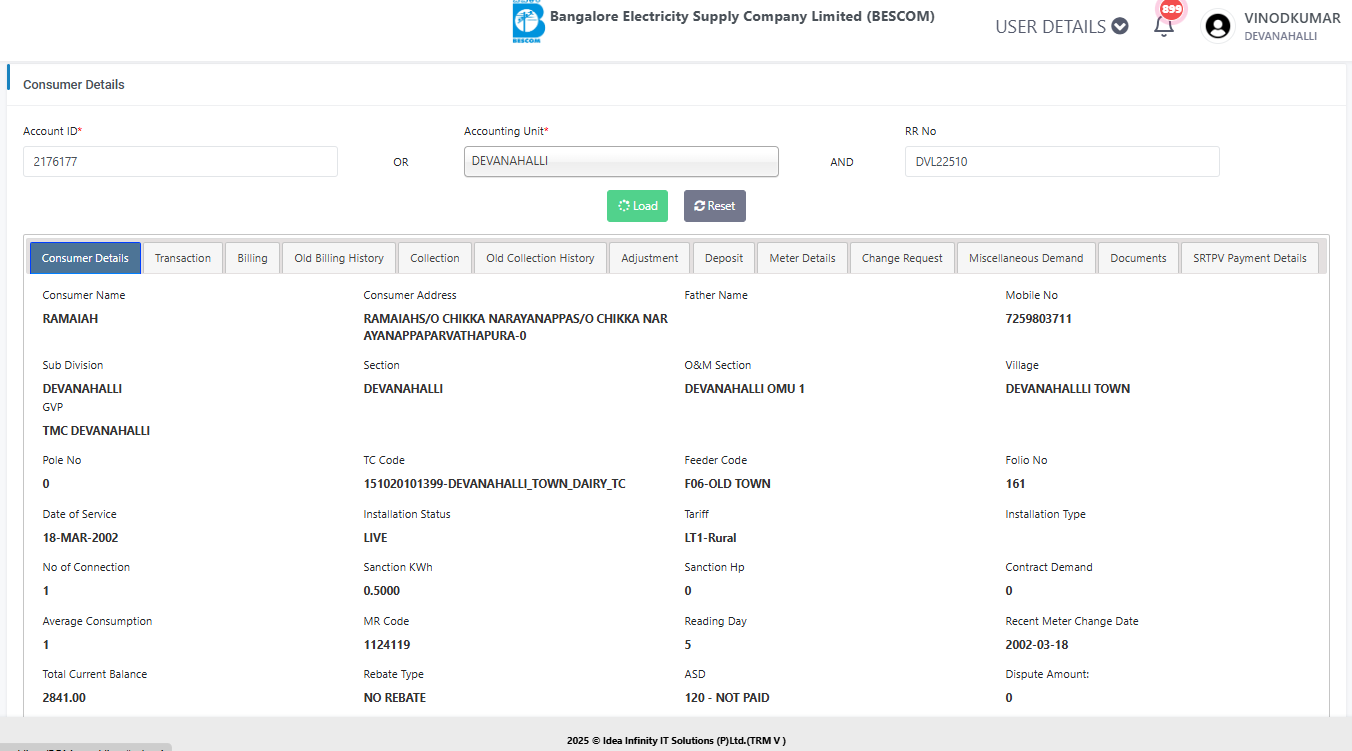
Task: Switch to the Transaction tab
Action: pyautogui.click(x=183, y=258)
